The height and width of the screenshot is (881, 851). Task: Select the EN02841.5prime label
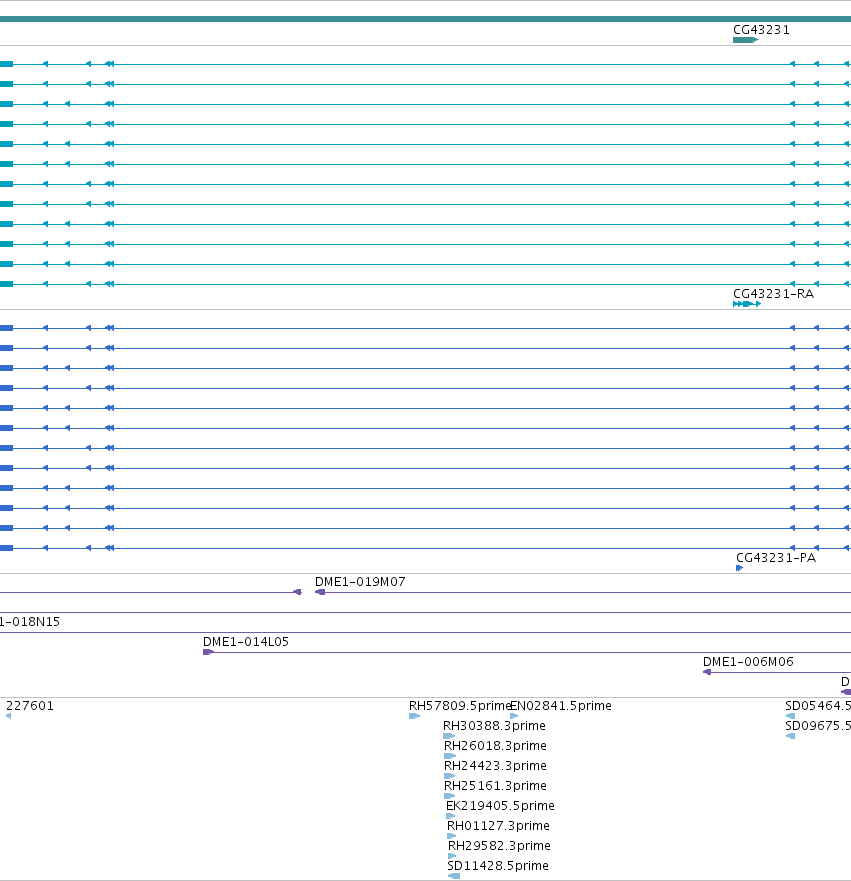(561, 706)
